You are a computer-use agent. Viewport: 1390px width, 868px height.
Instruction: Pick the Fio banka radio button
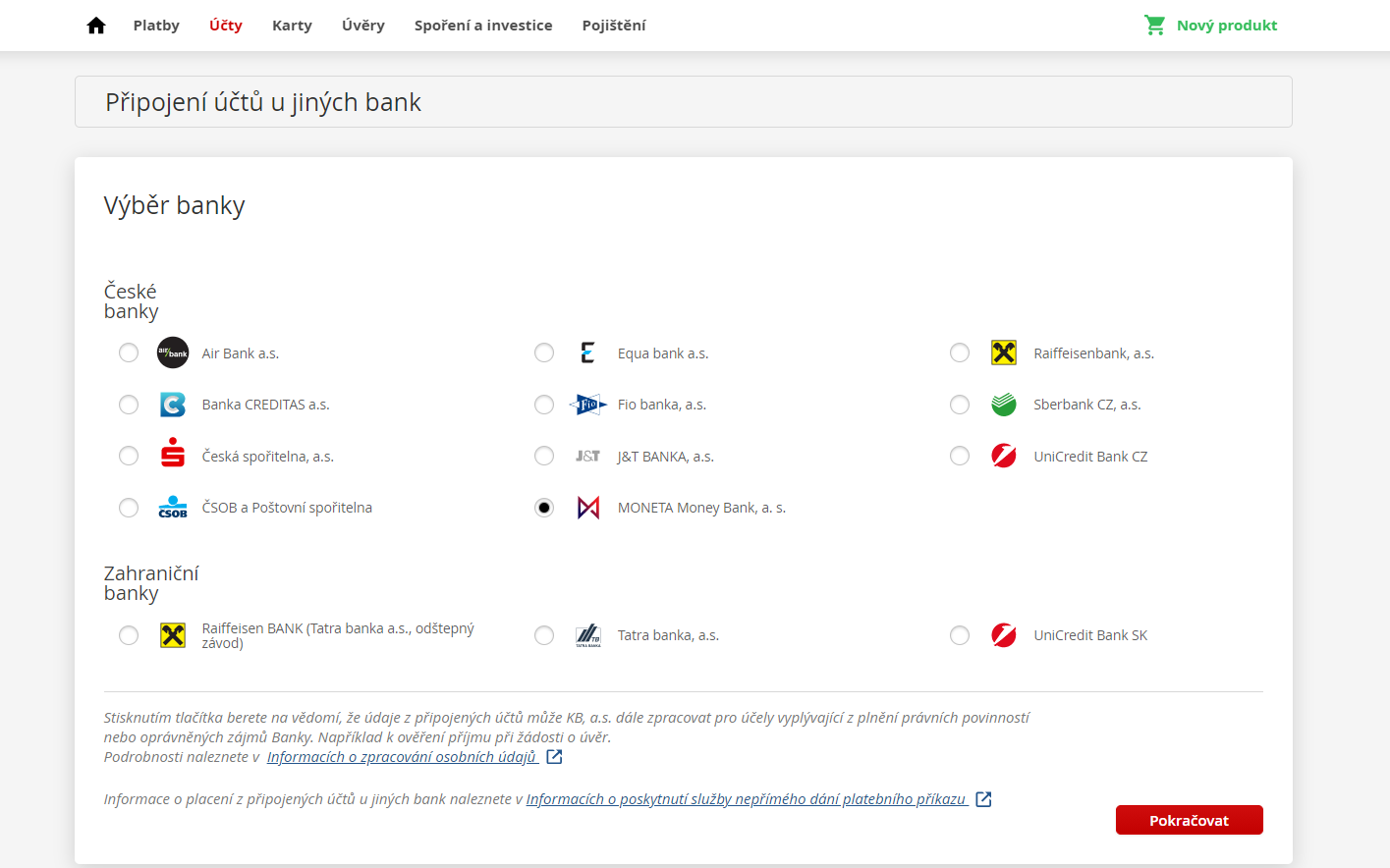544,405
